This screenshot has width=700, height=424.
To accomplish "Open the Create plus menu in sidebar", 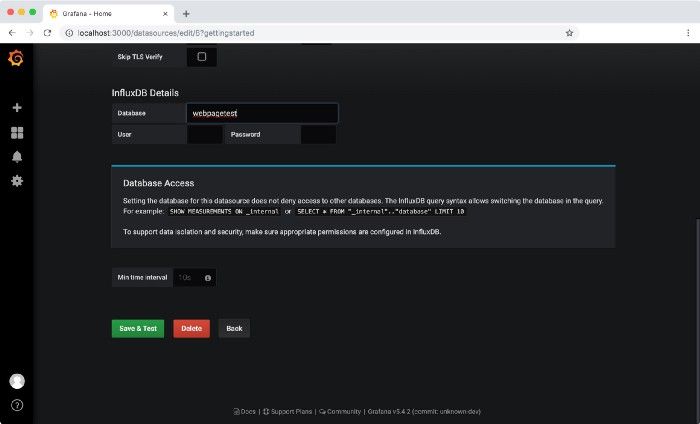I will [17, 108].
